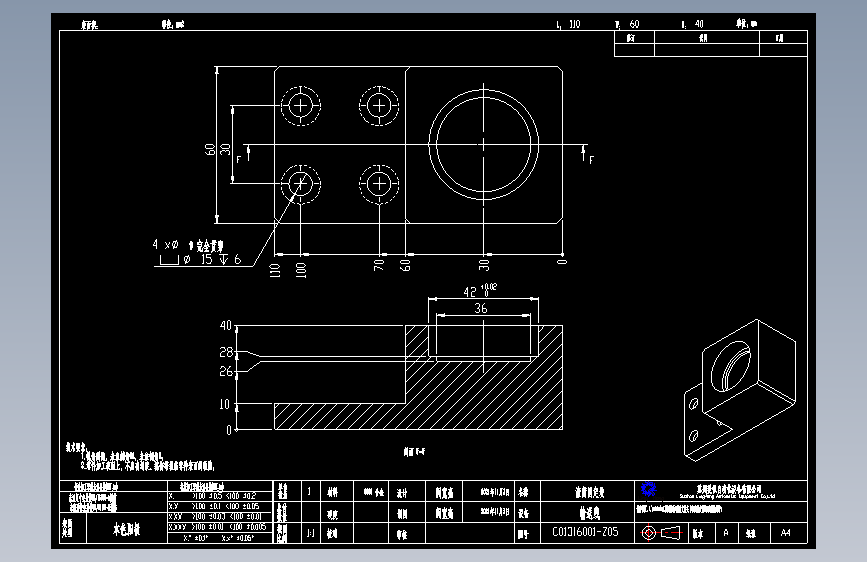The height and width of the screenshot is (562, 867).
Task: Click the large circular bore in top view
Action: point(483,144)
